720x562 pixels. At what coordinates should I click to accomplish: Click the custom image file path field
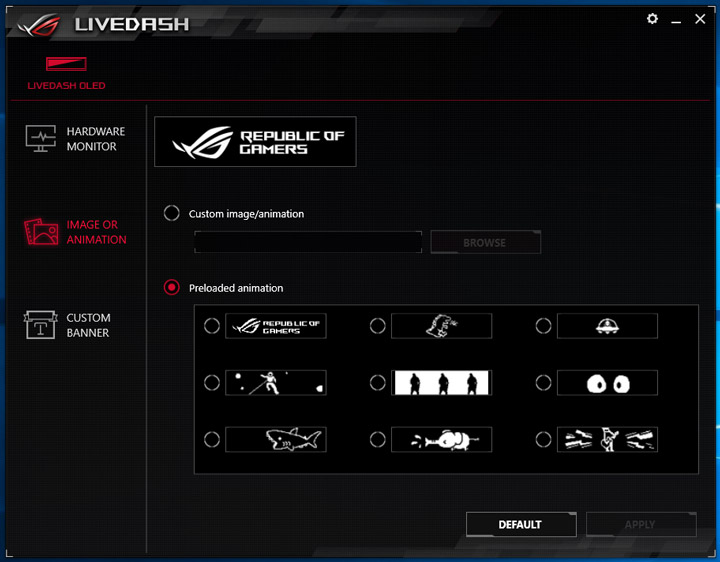coord(308,242)
